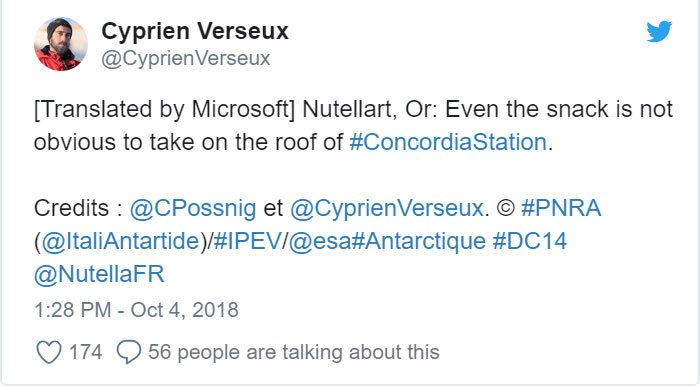The height and width of the screenshot is (386, 700).
Task: Open the #IPEV hashtag
Action: pyautogui.click(x=248, y=241)
